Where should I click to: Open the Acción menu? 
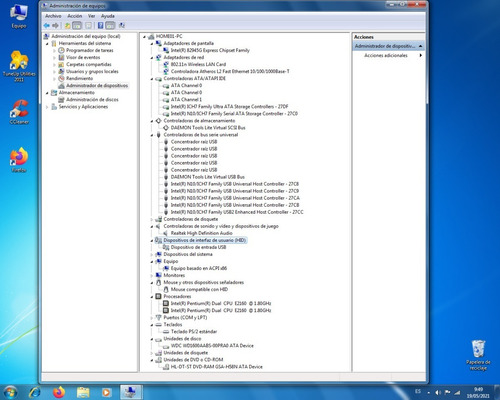point(75,16)
